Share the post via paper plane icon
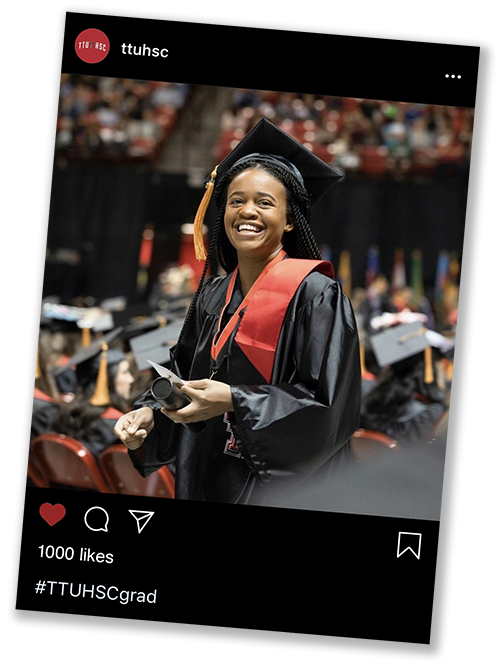This screenshot has width=500, height=670. (x=141, y=520)
